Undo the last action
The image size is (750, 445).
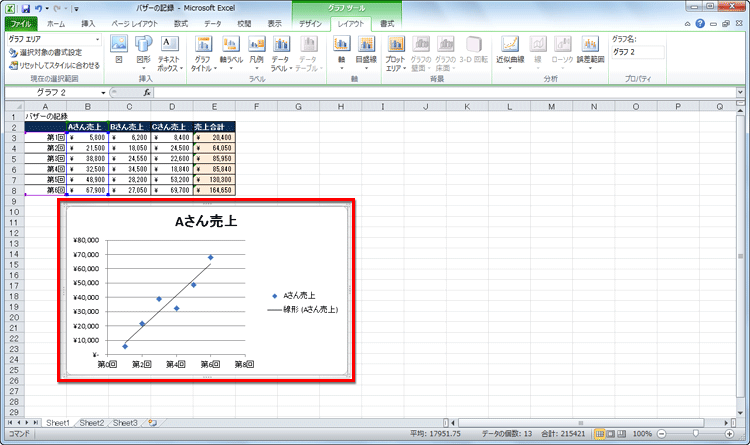pyautogui.click(x=38, y=8)
